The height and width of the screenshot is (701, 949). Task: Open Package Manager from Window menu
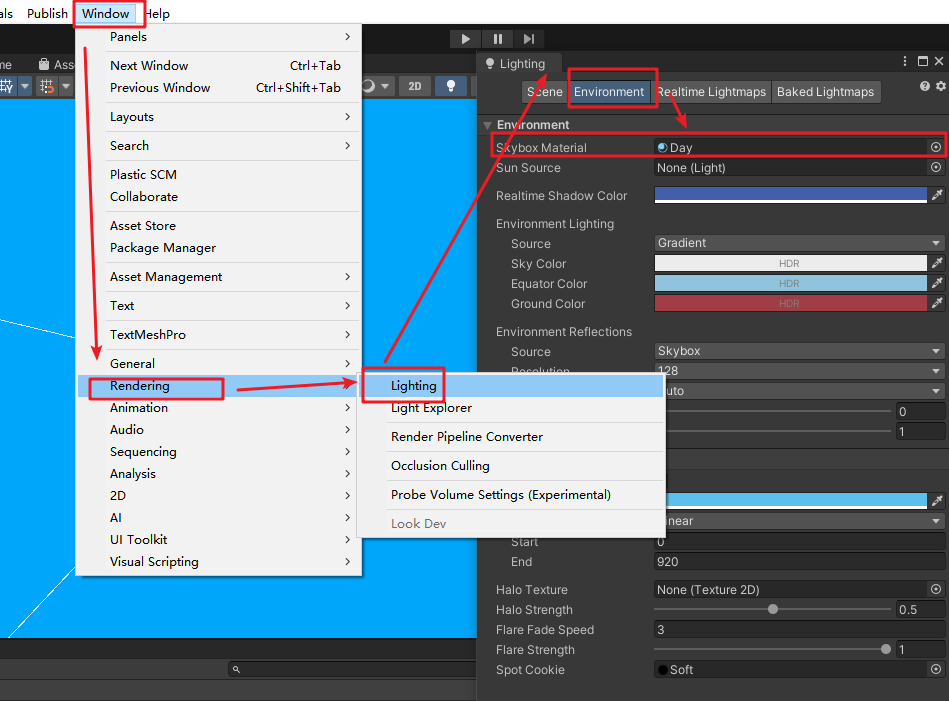click(163, 248)
